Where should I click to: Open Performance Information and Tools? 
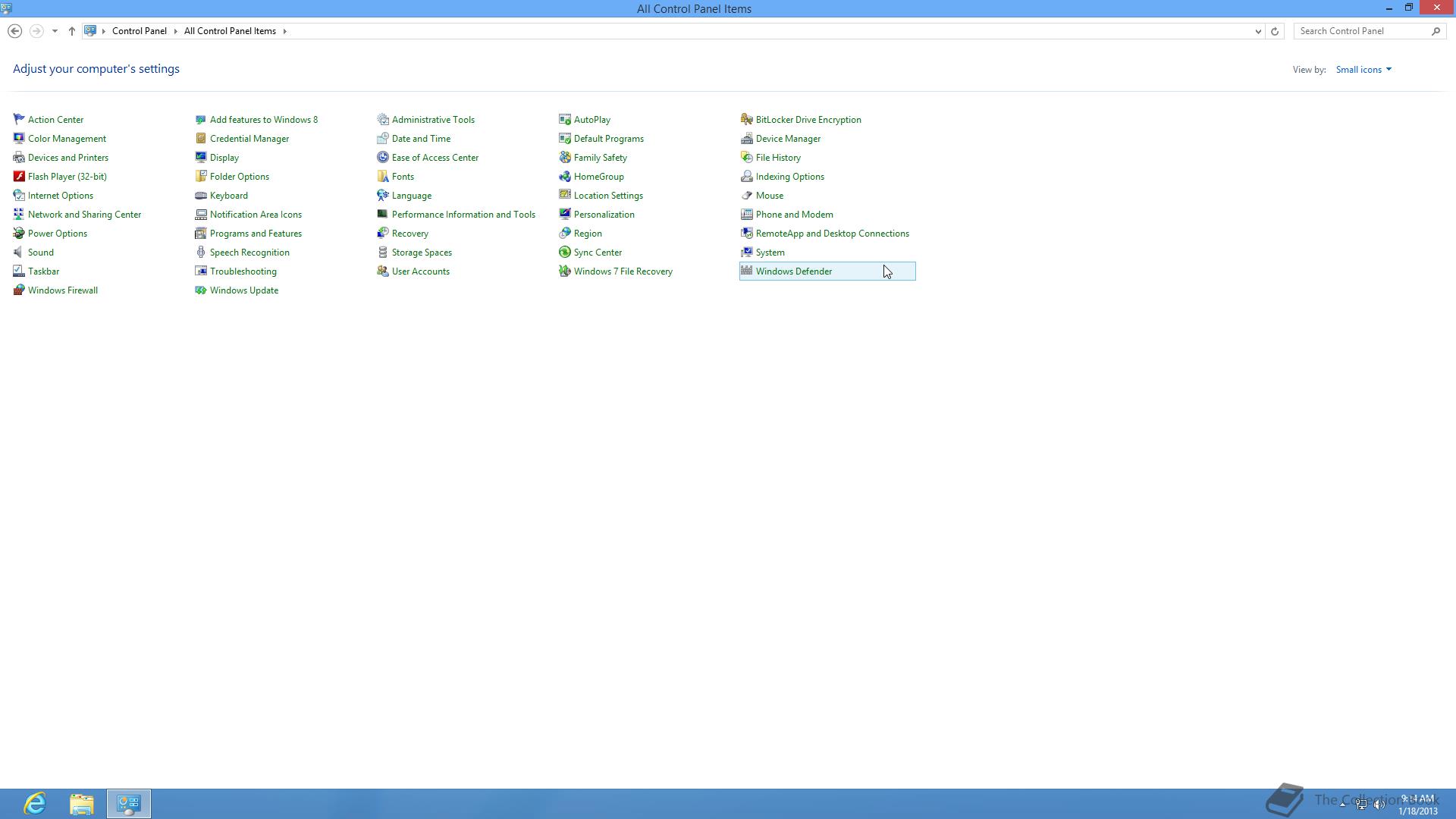point(463,214)
